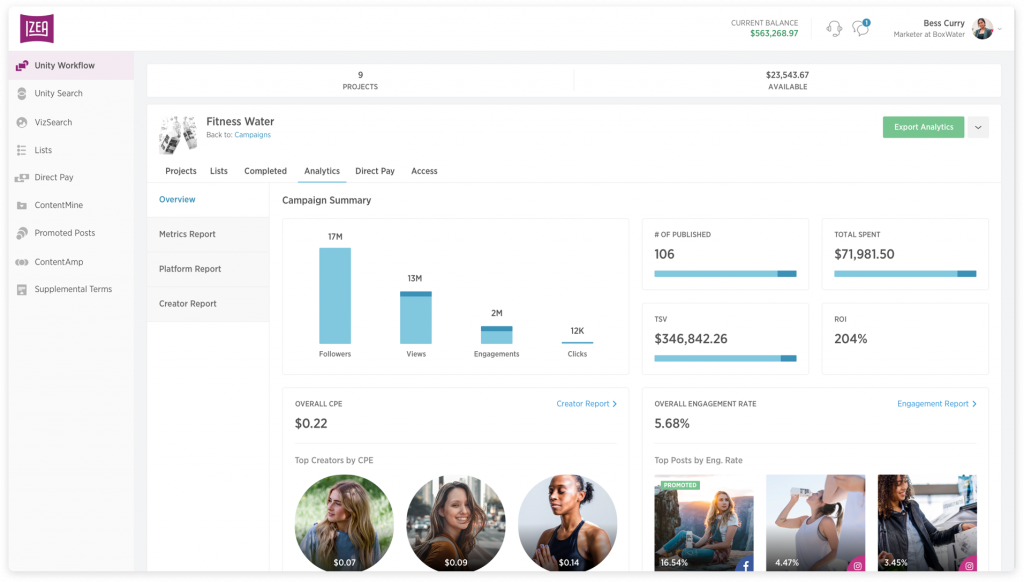1024x582 pixels.
Task: Switch to the Direct Pay tab
Action: (375, 171)
